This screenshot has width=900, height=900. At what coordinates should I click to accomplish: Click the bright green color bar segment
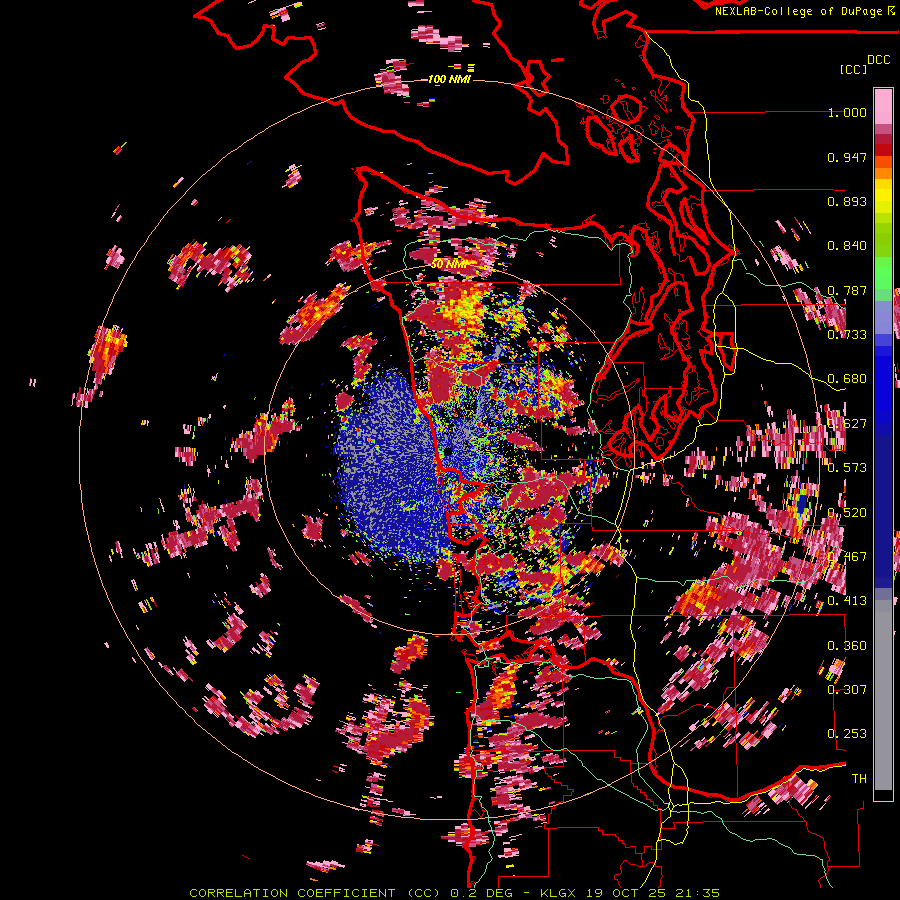883,272
